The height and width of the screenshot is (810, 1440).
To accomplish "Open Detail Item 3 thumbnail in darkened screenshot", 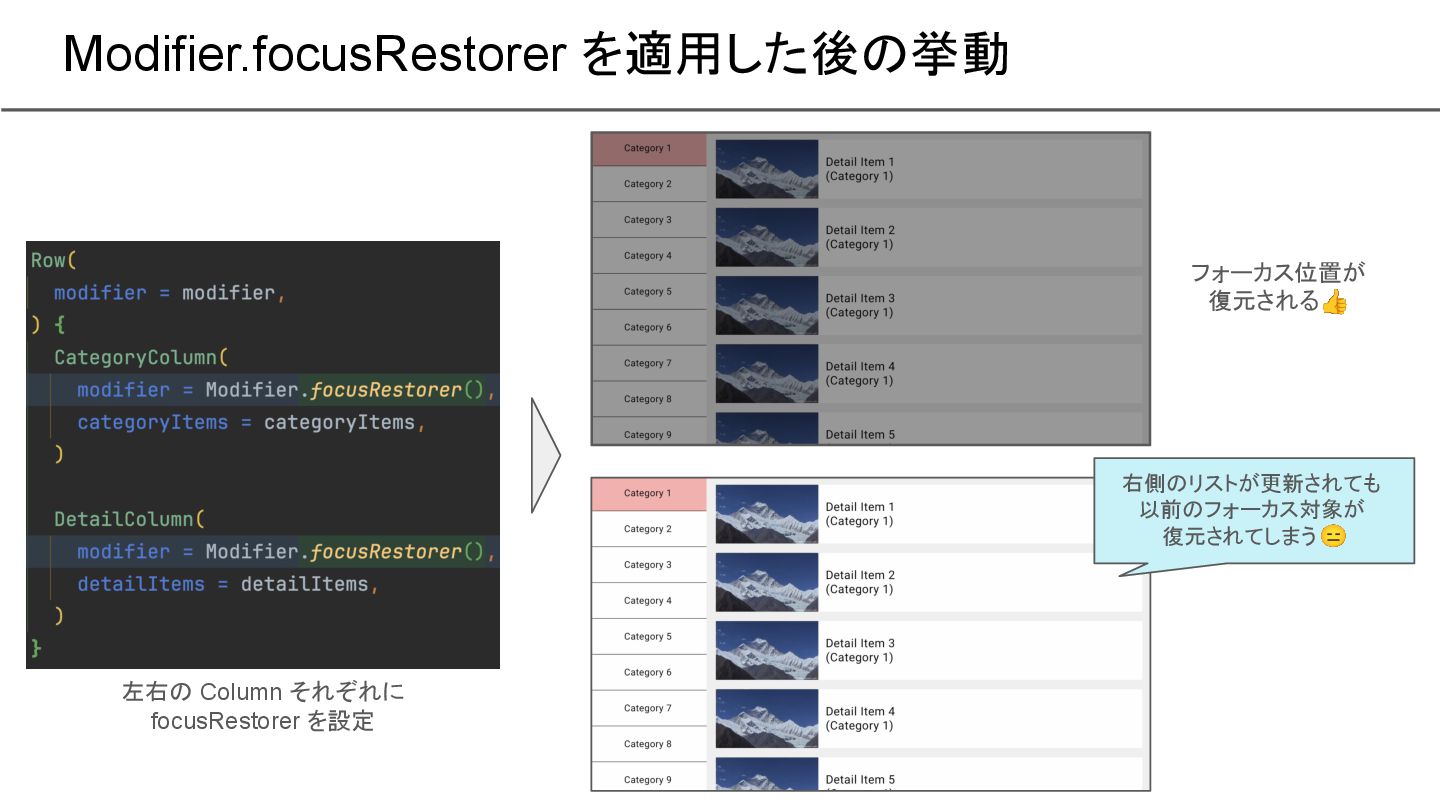I will pos(767,305).
